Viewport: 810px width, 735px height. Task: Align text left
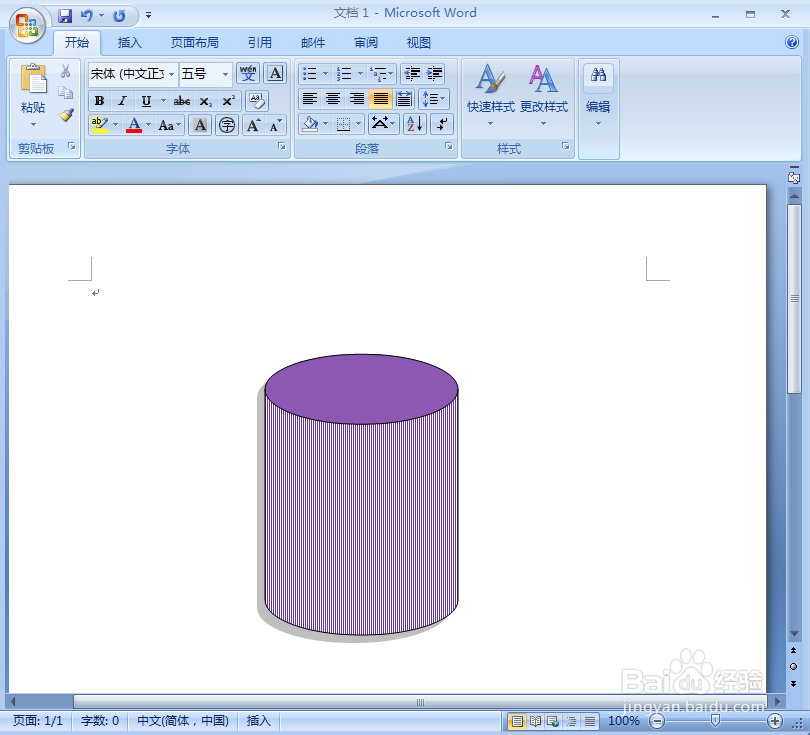310,99
